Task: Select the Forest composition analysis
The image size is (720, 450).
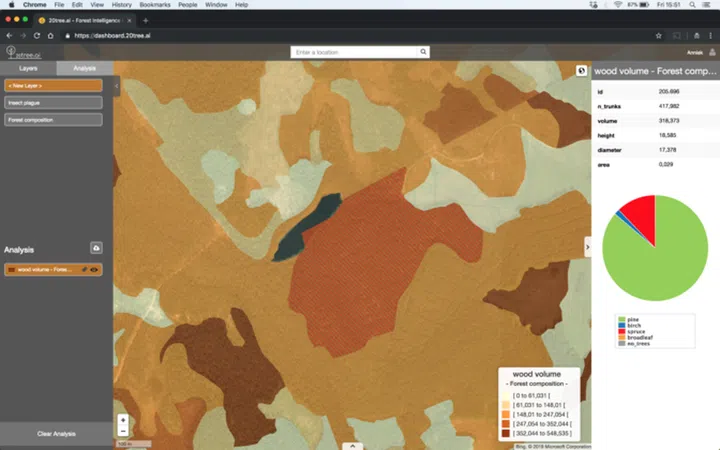Action: coord(52,120)
